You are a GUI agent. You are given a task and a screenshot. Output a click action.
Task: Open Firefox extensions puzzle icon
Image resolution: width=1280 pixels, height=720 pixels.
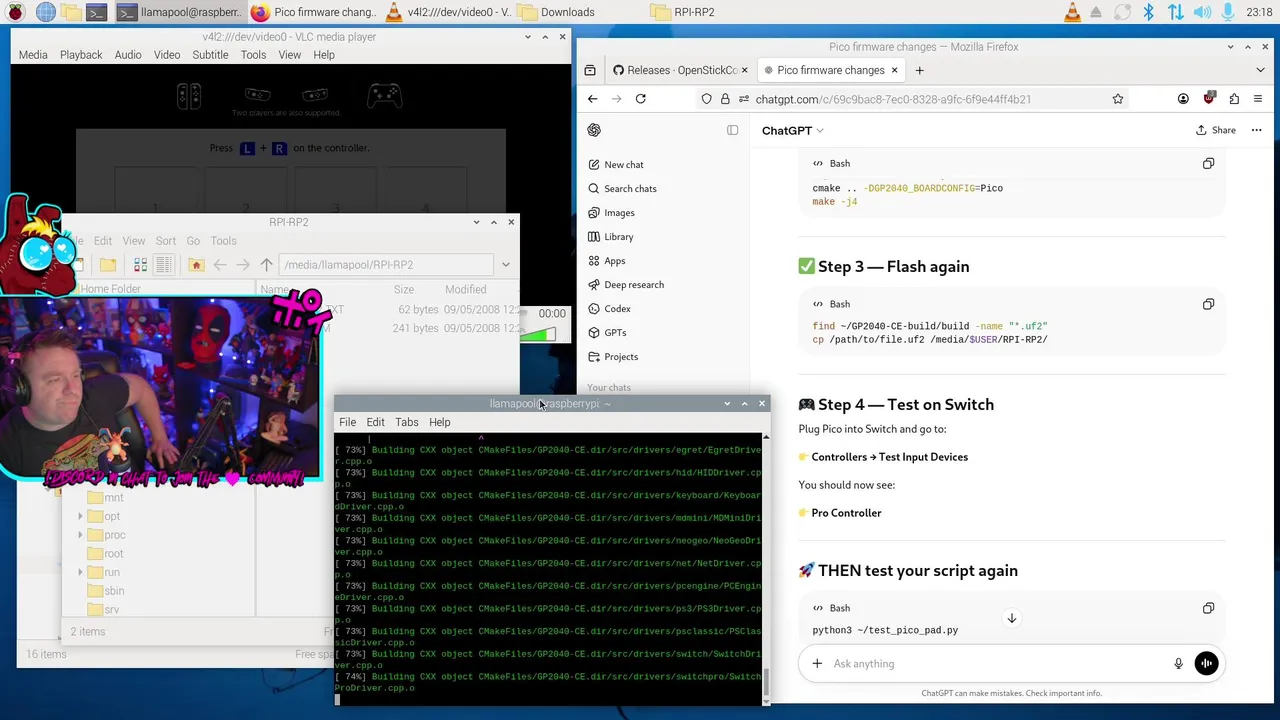click(1234, 99)
